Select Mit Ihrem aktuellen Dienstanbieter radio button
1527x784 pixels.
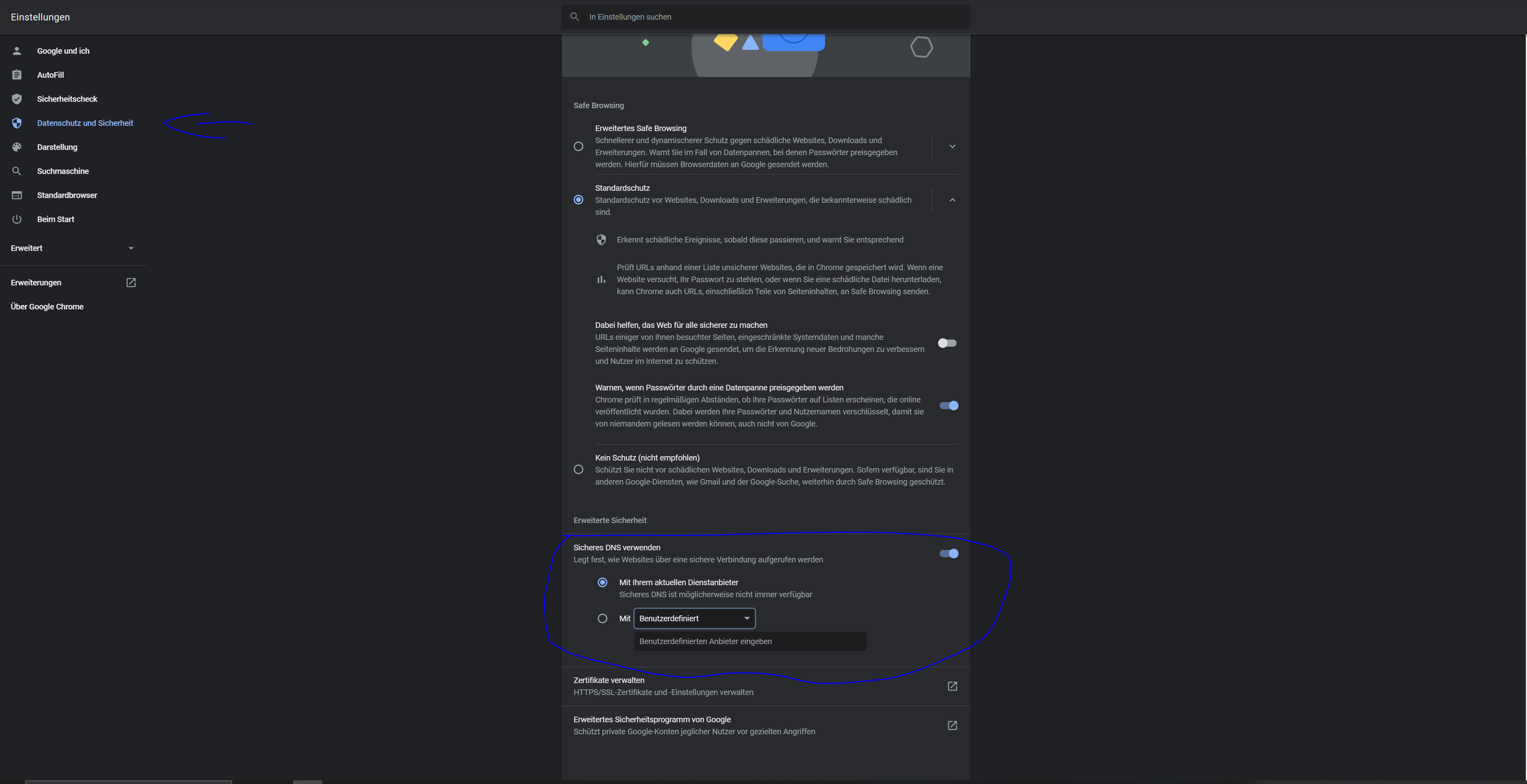[x=602, y=582]
